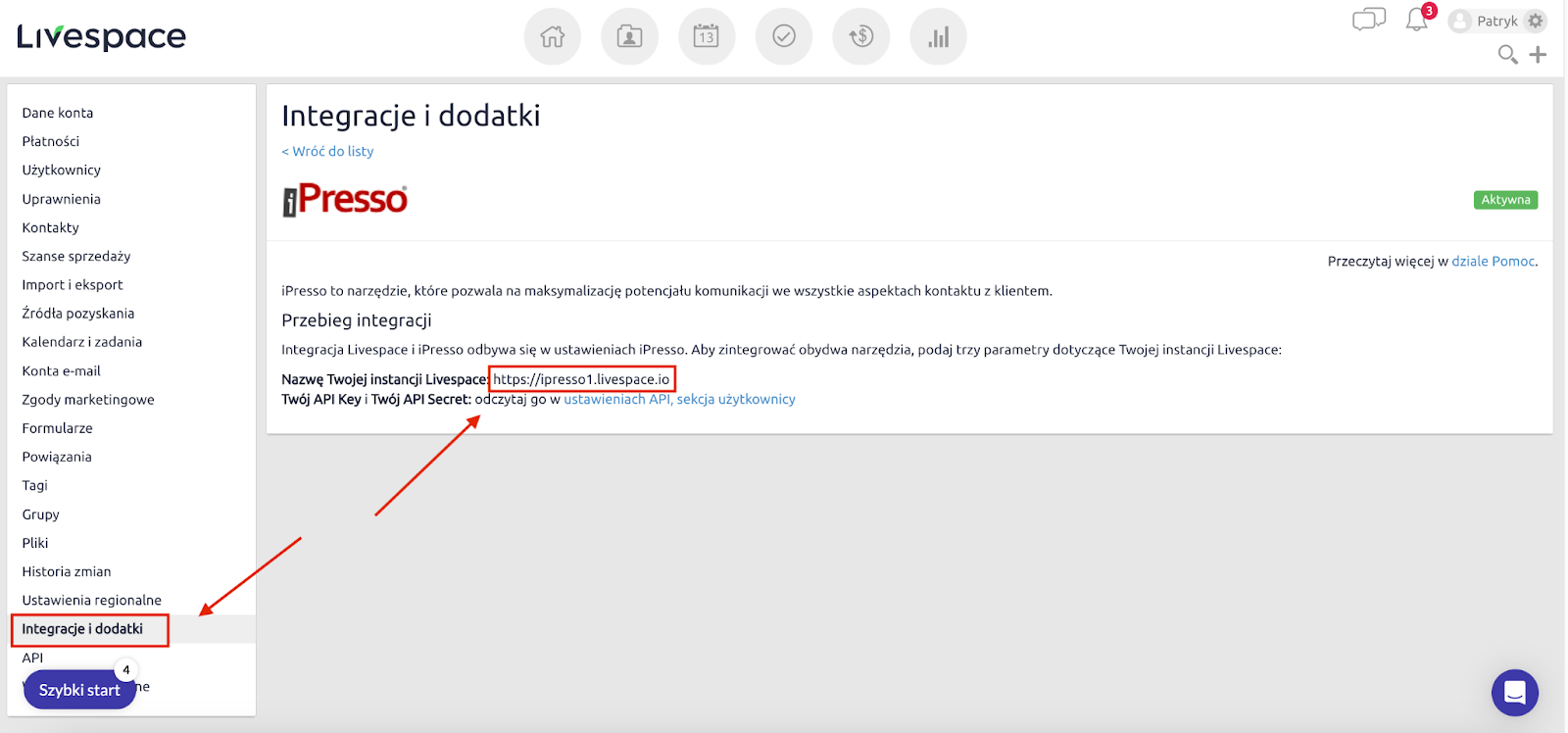1568x733 pixels.
Task: Select Źródła pozyskania menu item
Action: (x=78, y=314)
